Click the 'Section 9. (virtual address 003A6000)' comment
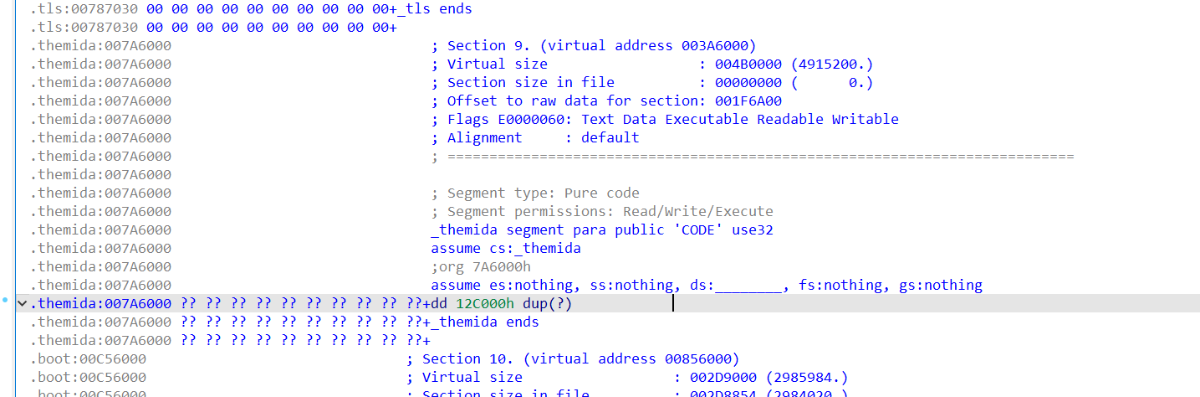The height and width of the screenshot is (397, 1200). coord(601,46)
